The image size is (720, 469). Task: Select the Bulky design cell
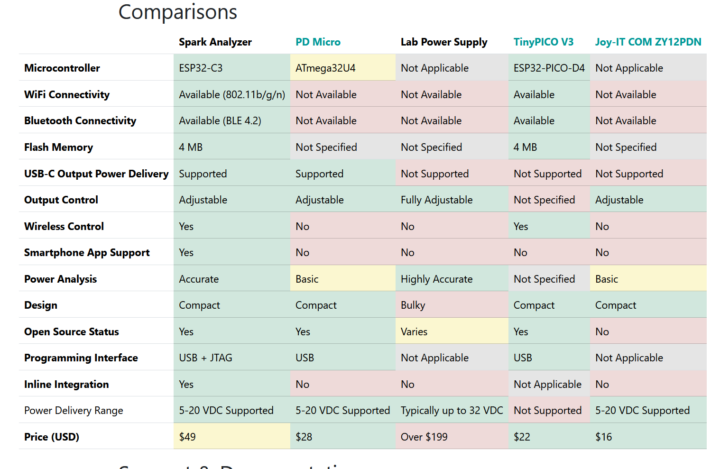452,305
